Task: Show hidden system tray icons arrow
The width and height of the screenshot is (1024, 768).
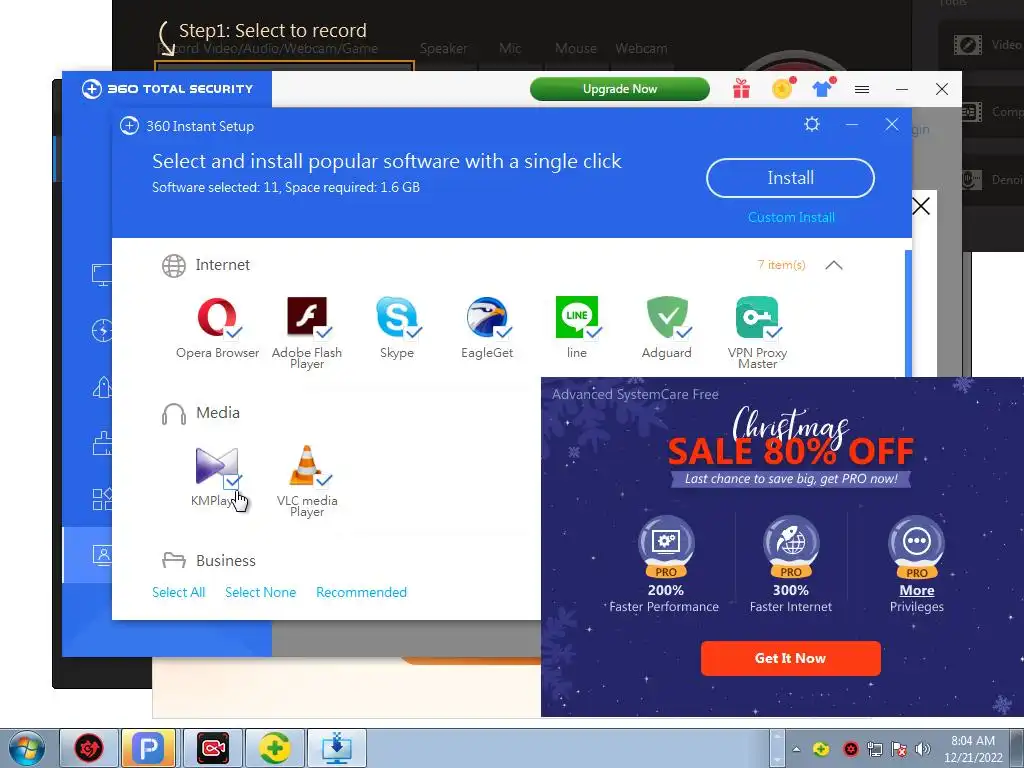Action: click(x=796, y=749)
